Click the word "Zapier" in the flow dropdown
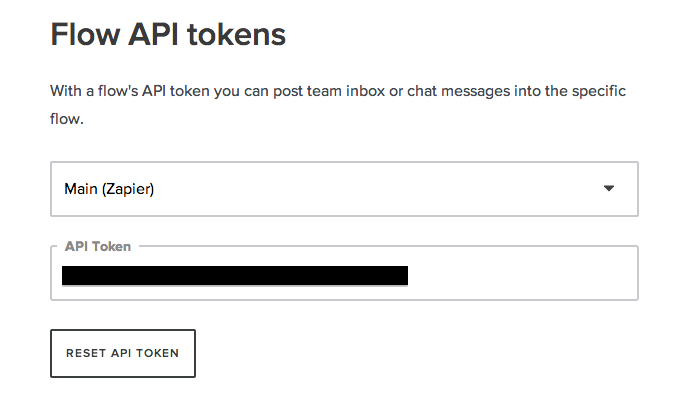The height and width of the screenshot is (394, 691). pyautogui.click(x=128, y=189)
